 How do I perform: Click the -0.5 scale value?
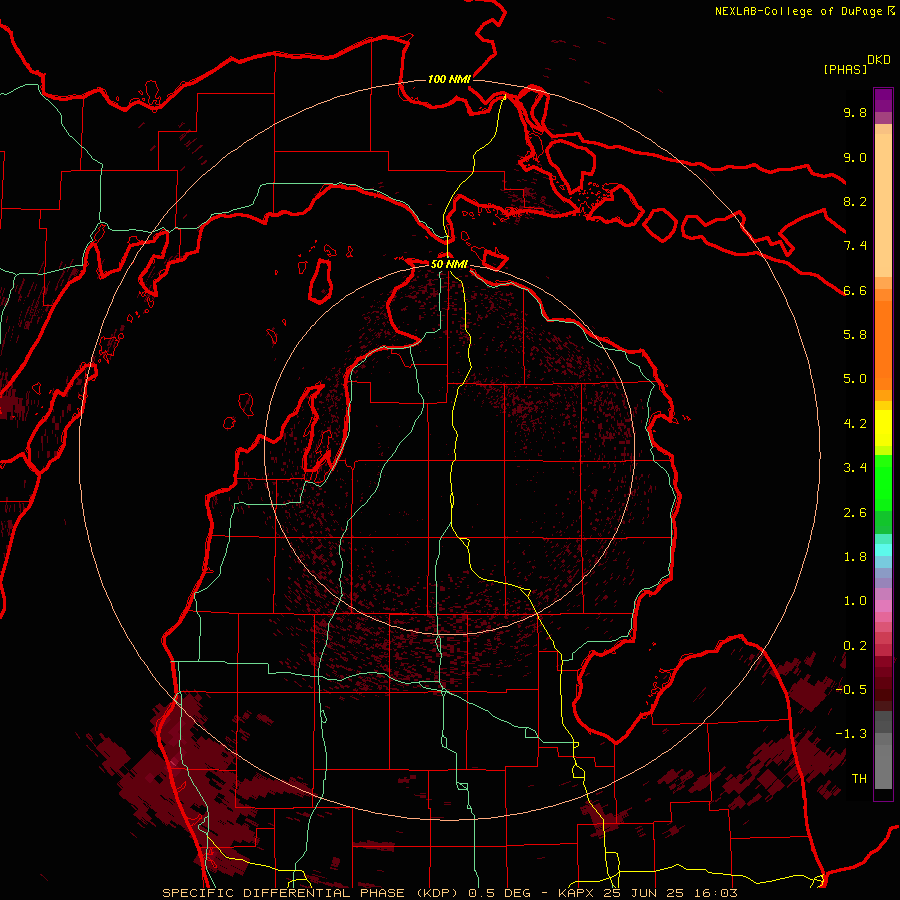851,690
